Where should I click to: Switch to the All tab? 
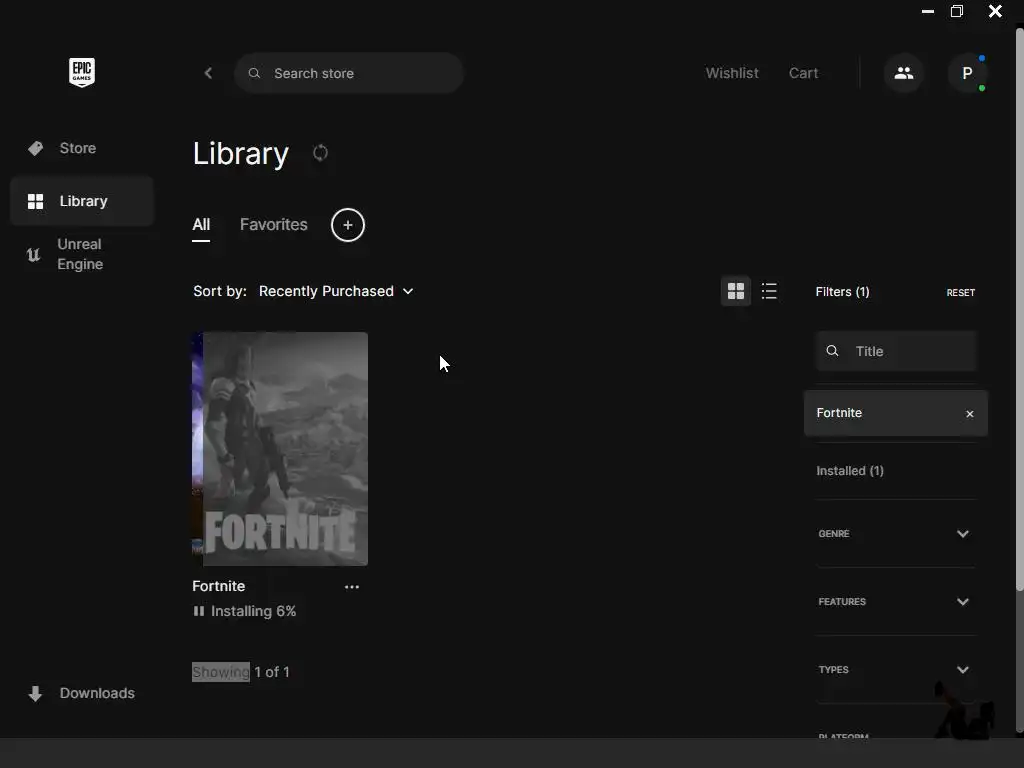coord(201,225)
